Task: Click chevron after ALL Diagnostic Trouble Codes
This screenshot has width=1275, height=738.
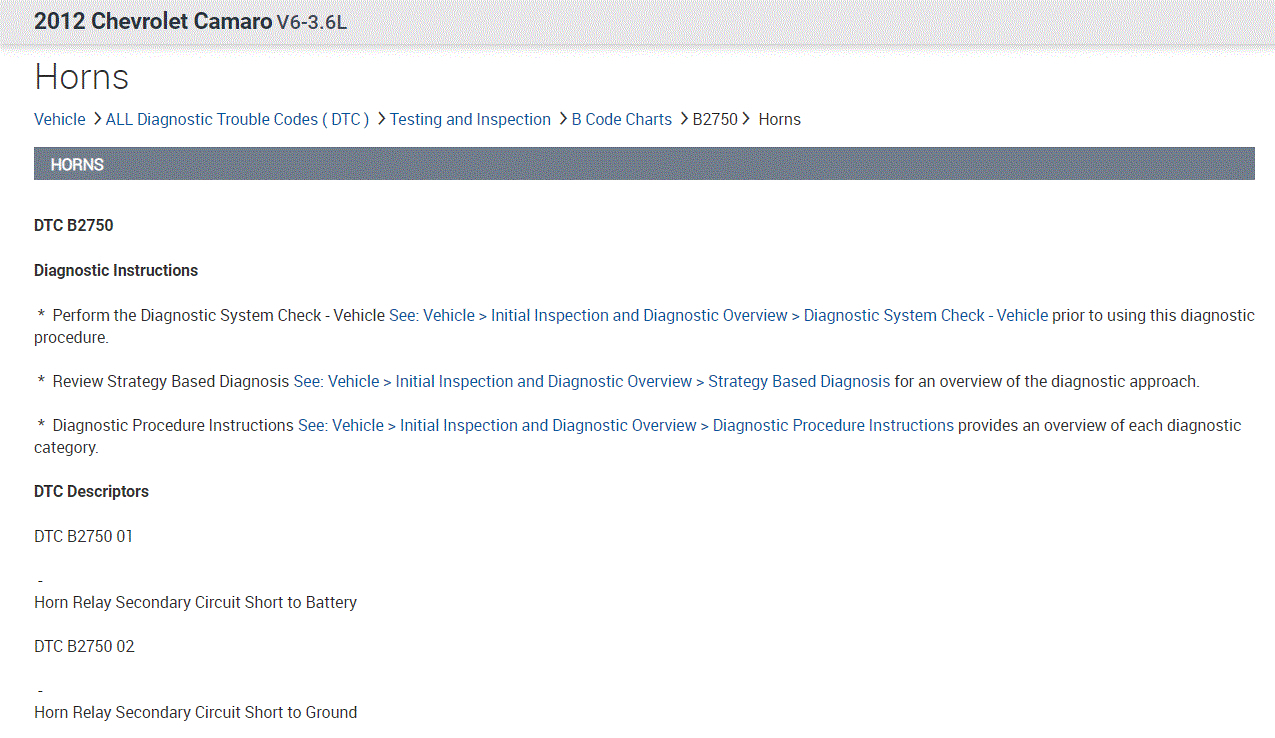Action: coord(381,119)
